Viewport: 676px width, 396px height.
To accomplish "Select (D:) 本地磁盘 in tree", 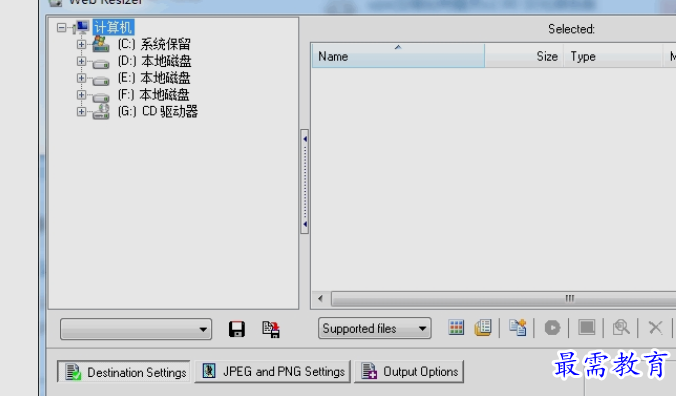I will 154,61.
